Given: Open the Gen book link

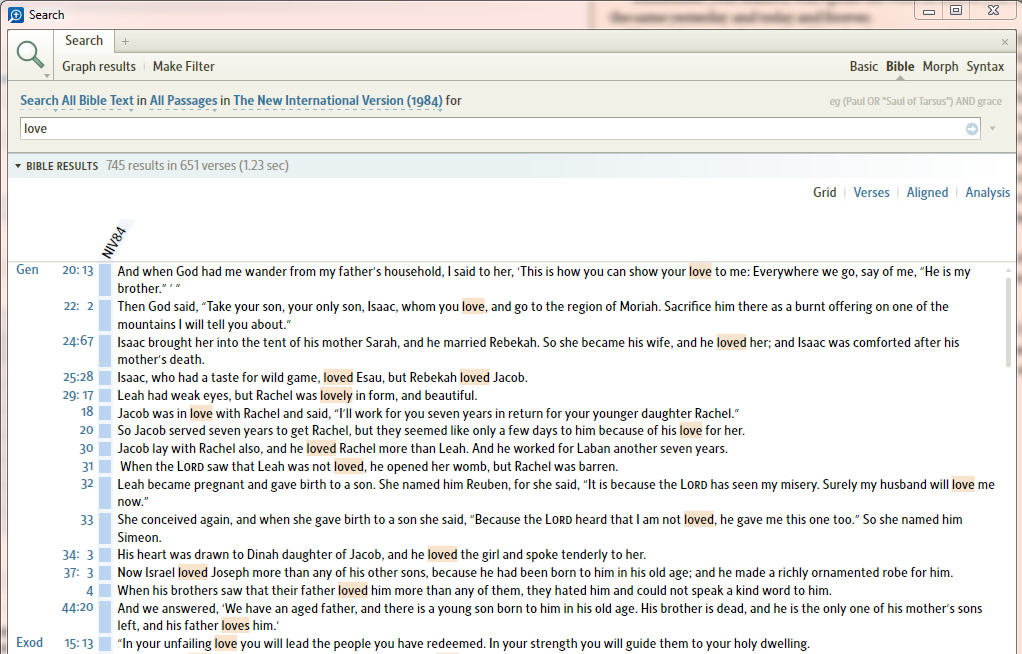Looking at the screenshot, I should (x=27, y=270).
